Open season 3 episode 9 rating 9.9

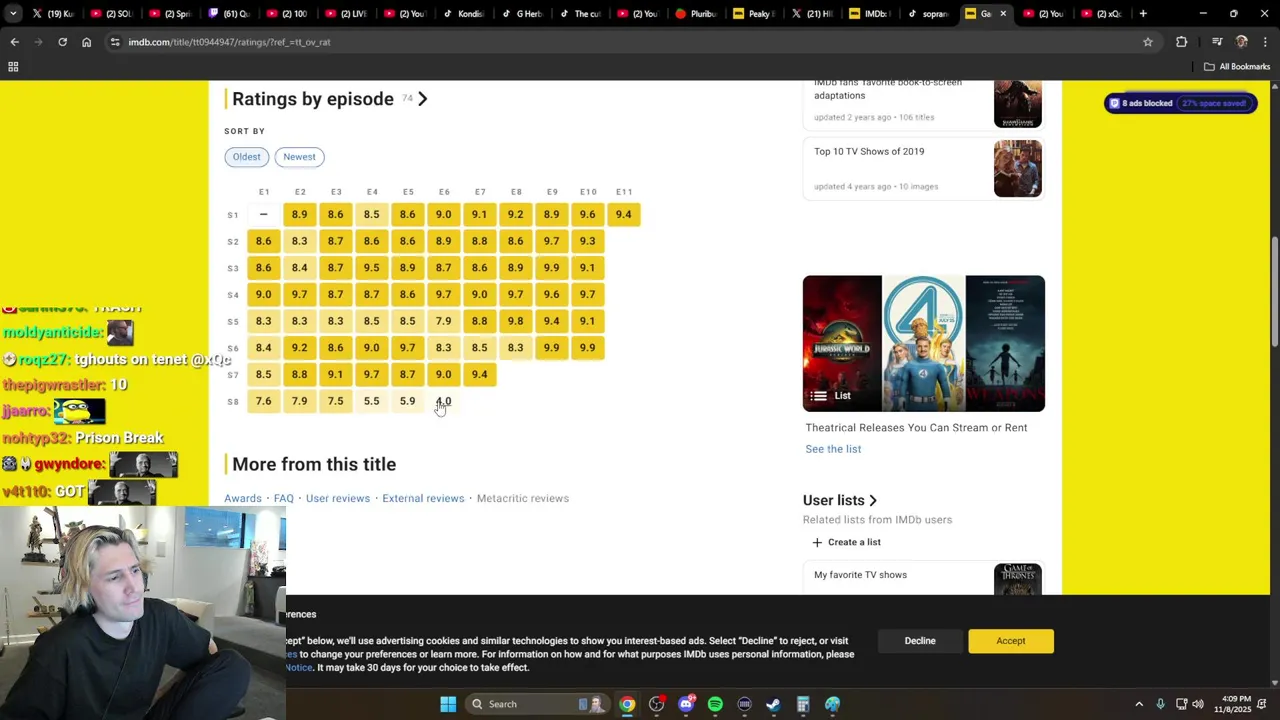pyautogui.click(x=552, y=268)
